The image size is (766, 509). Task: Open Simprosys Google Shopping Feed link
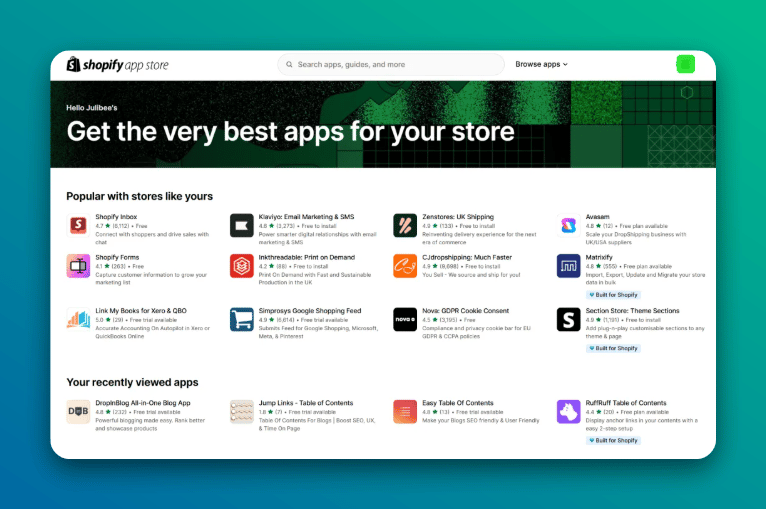pos(310,310)
